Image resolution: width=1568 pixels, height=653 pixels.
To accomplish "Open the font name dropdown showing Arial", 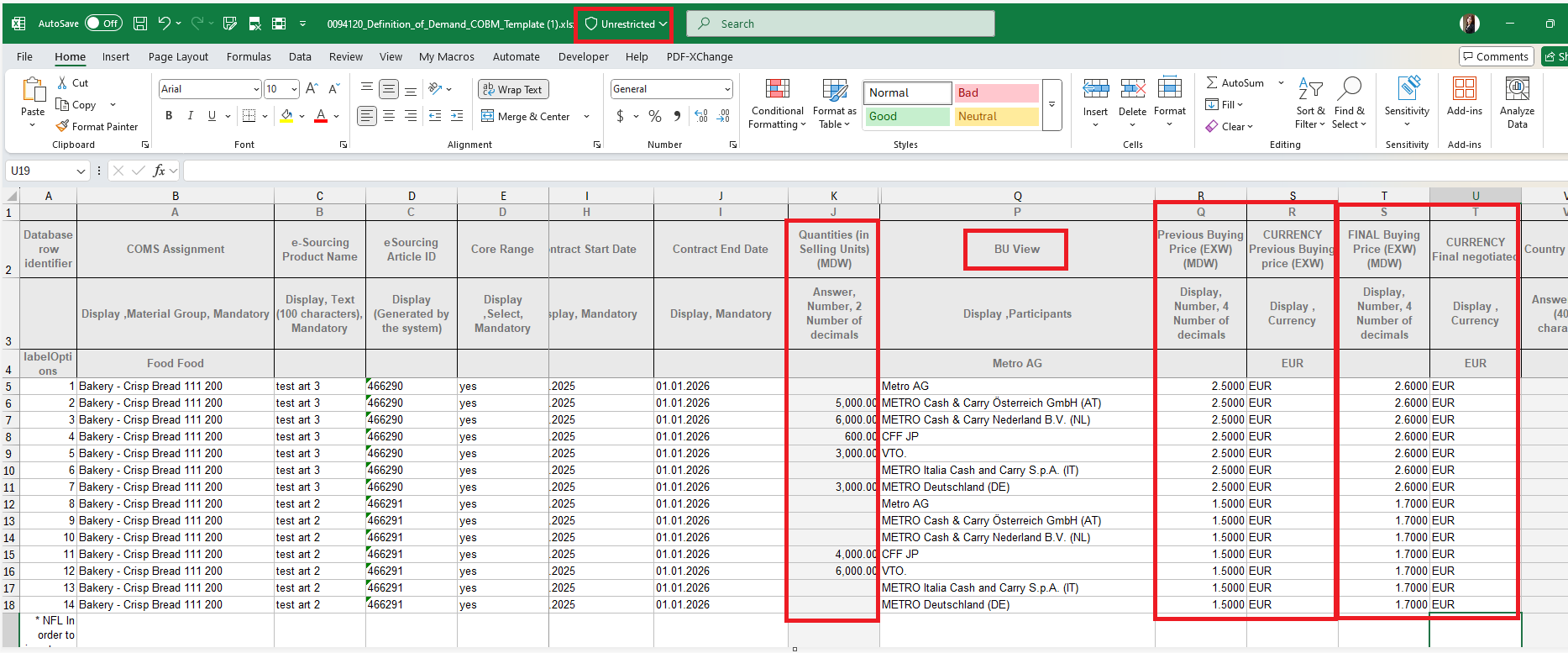I will (x=210, y=89).
